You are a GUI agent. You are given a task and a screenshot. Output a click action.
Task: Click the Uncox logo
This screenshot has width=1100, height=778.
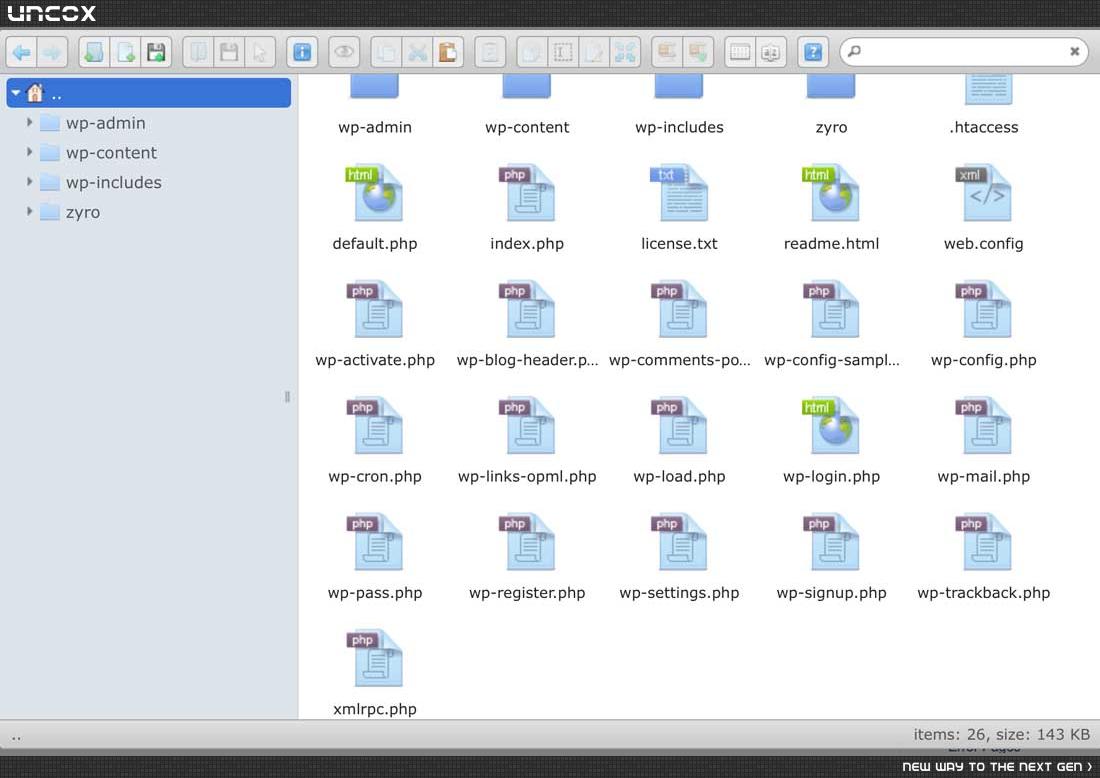click(51, 13)
